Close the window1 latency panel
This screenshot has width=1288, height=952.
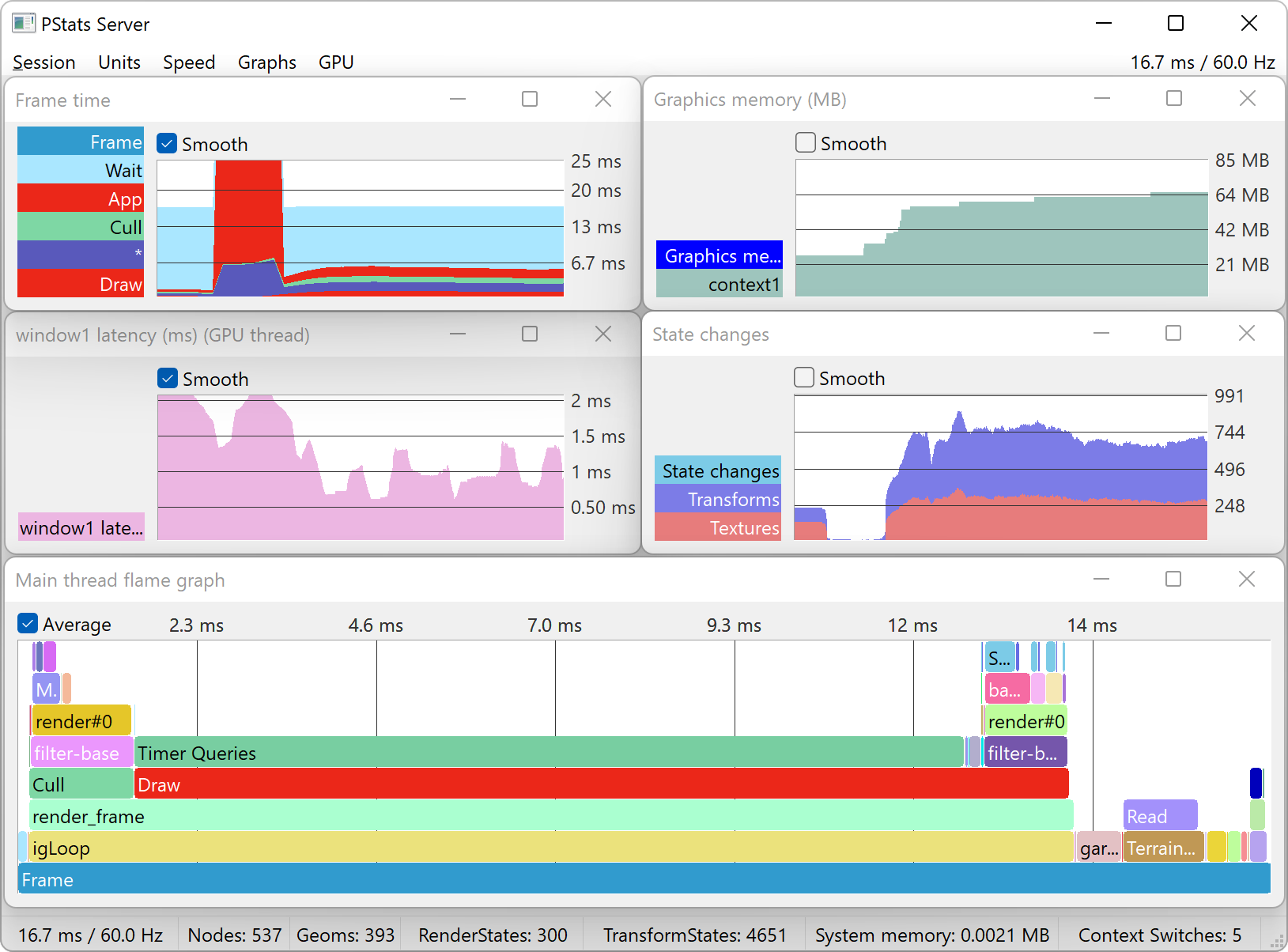click(x=603, y=334)
